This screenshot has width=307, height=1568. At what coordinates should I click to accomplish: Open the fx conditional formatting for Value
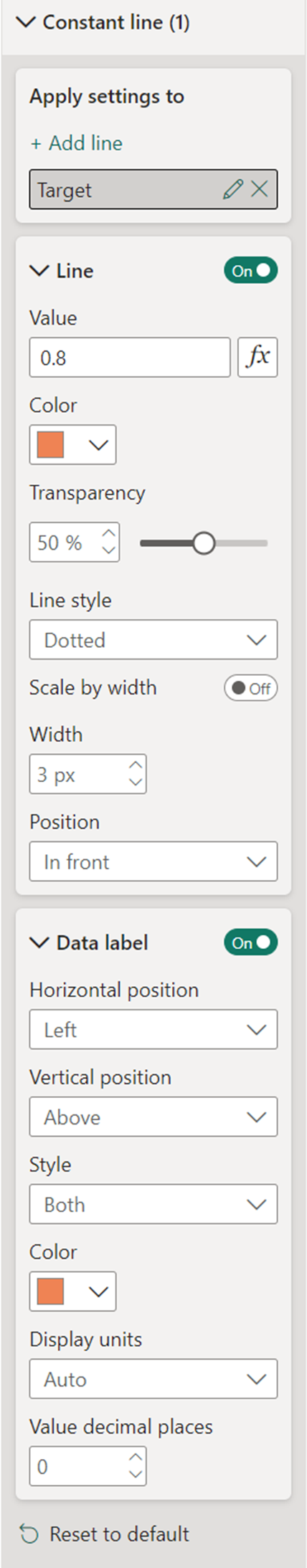pyautogui.click(x=258, y=357)
